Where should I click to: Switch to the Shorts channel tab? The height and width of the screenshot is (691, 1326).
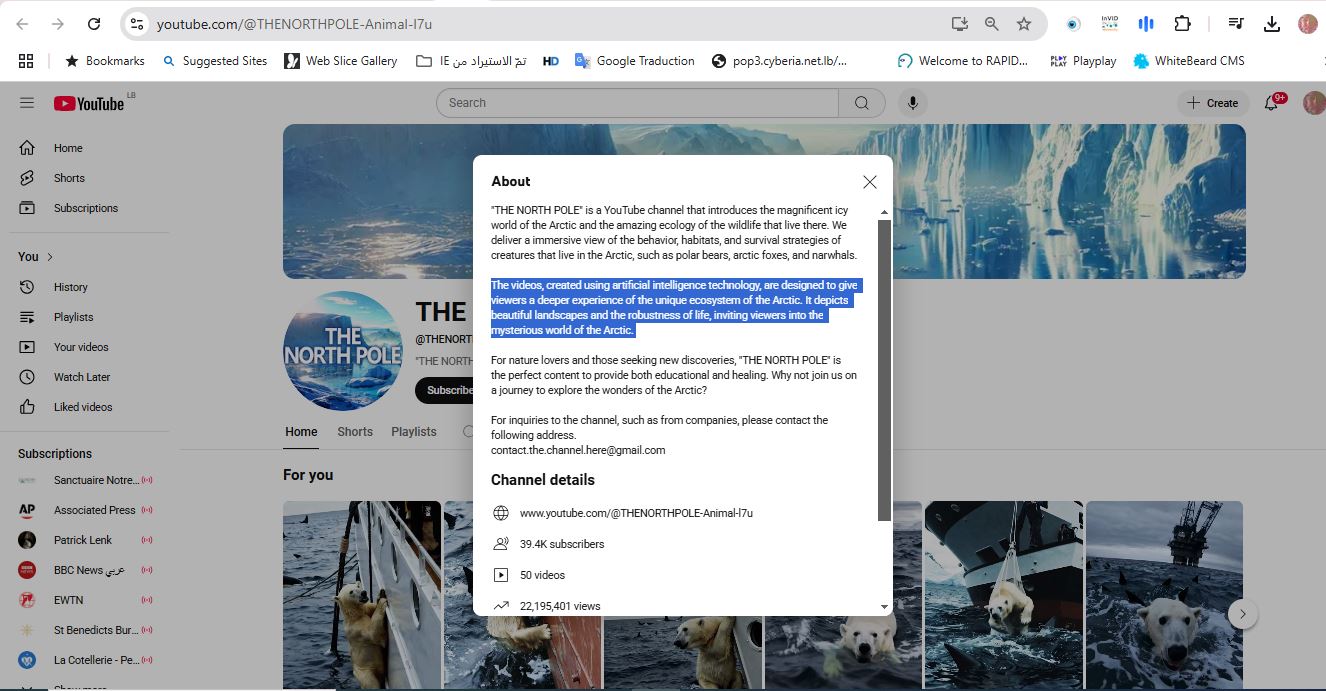click(354, 432)
